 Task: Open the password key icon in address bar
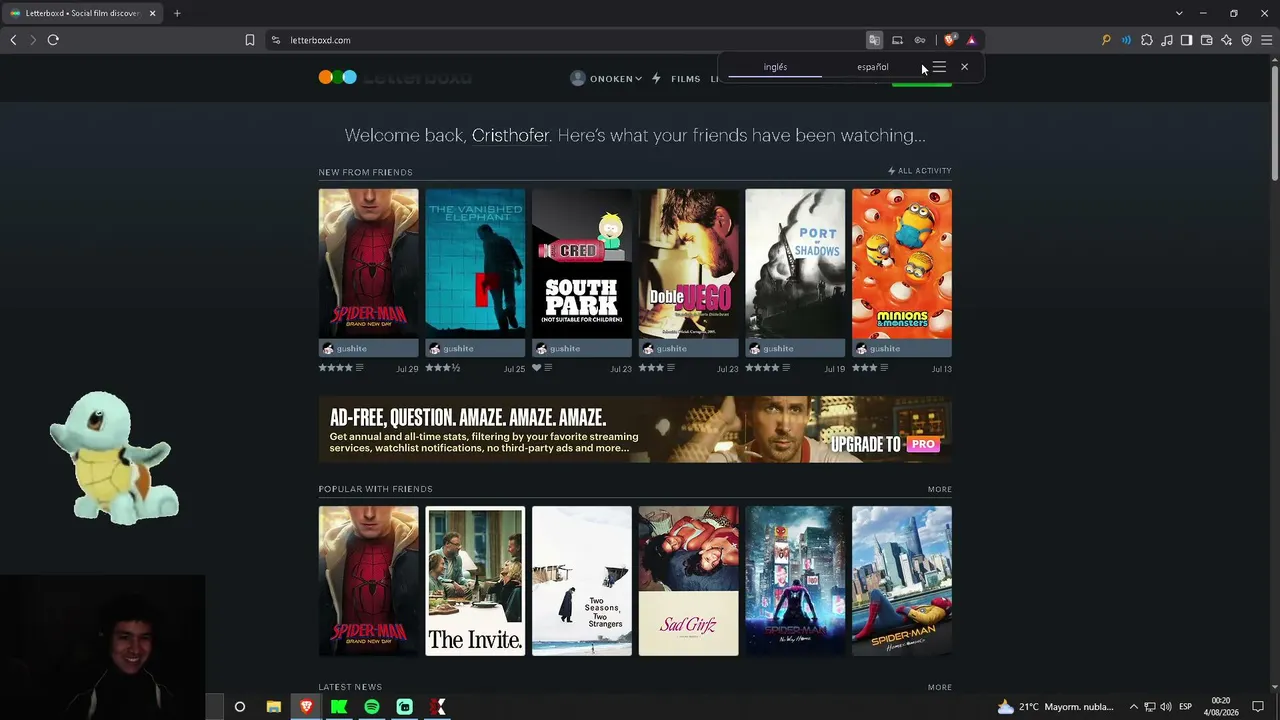(920, 40)
